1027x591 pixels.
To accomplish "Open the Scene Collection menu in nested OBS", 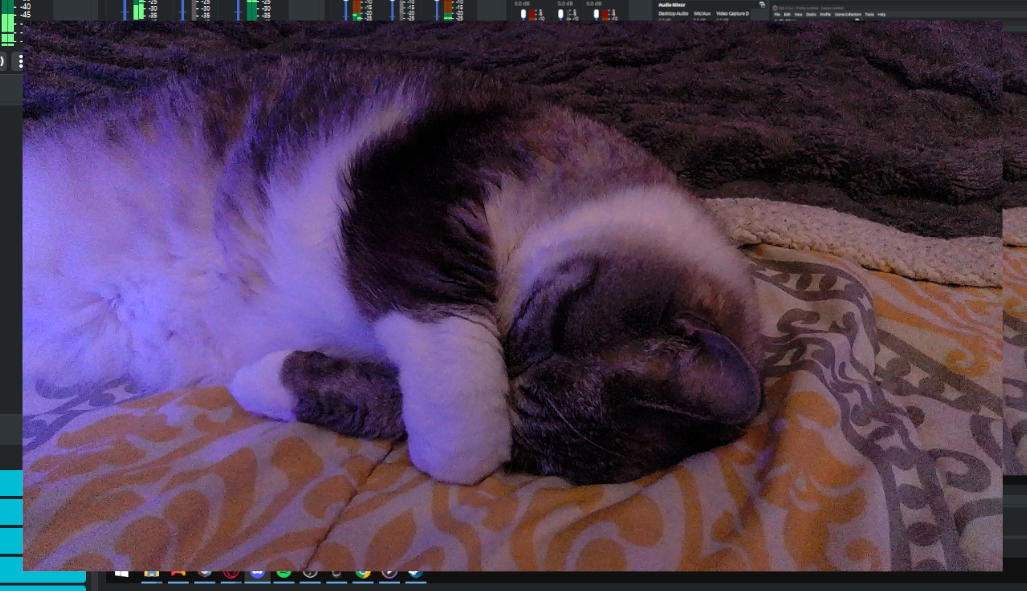I will pyautogui.click(x=848, y=14).
